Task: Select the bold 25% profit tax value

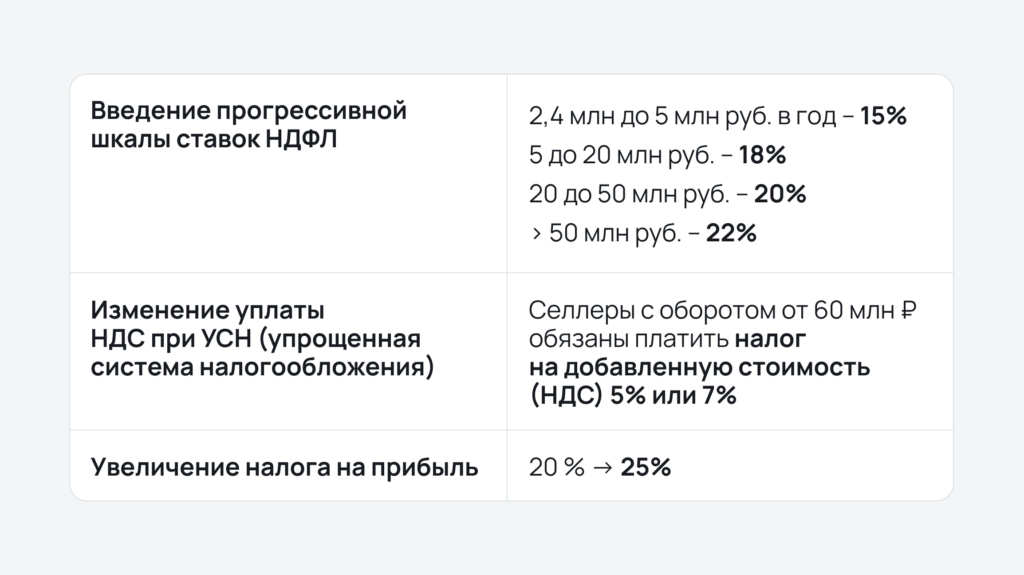Action: [645, 466]
